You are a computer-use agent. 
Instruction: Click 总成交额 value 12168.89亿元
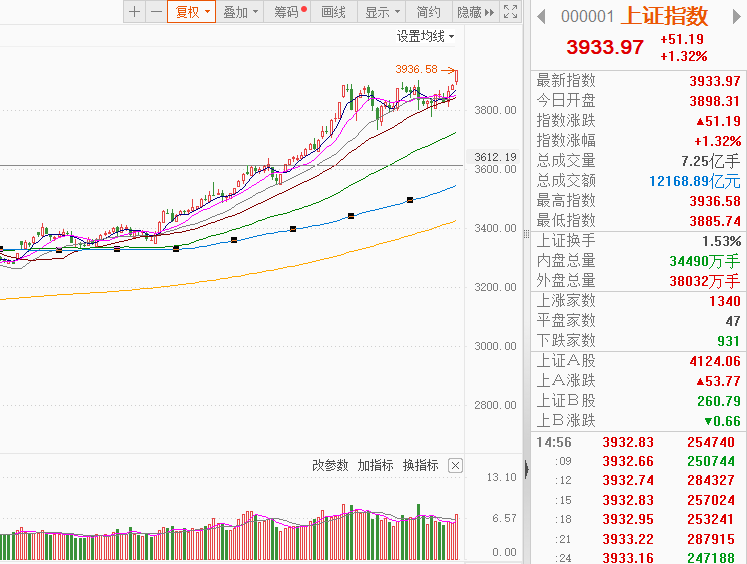tap(695, 181)
